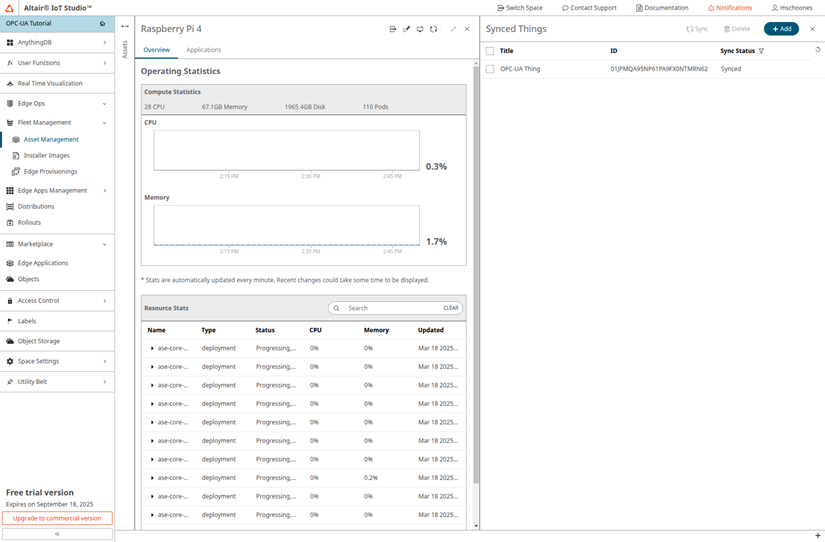Click the first Raspberry Pi 4 header export icon

pyautogui.click(x=393, y=29)
